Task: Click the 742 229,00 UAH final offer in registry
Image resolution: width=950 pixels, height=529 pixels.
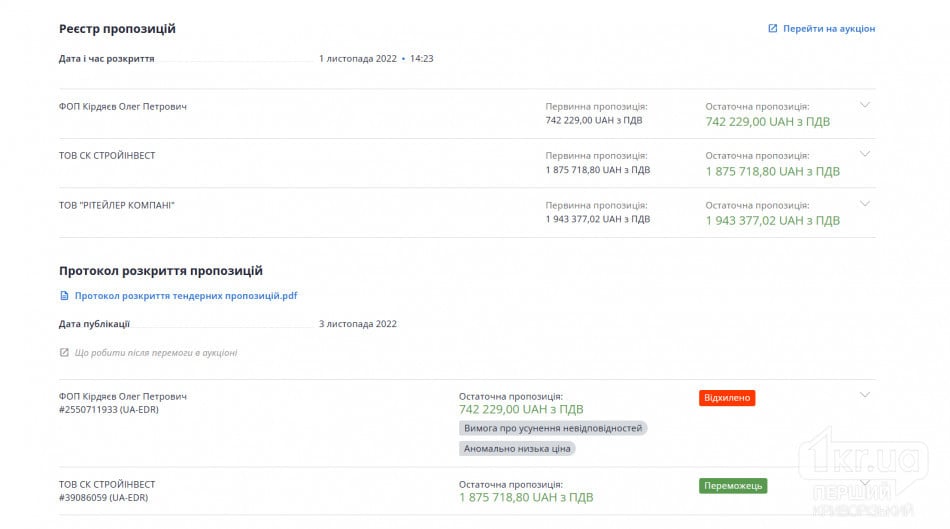Action: coord(768,122)
